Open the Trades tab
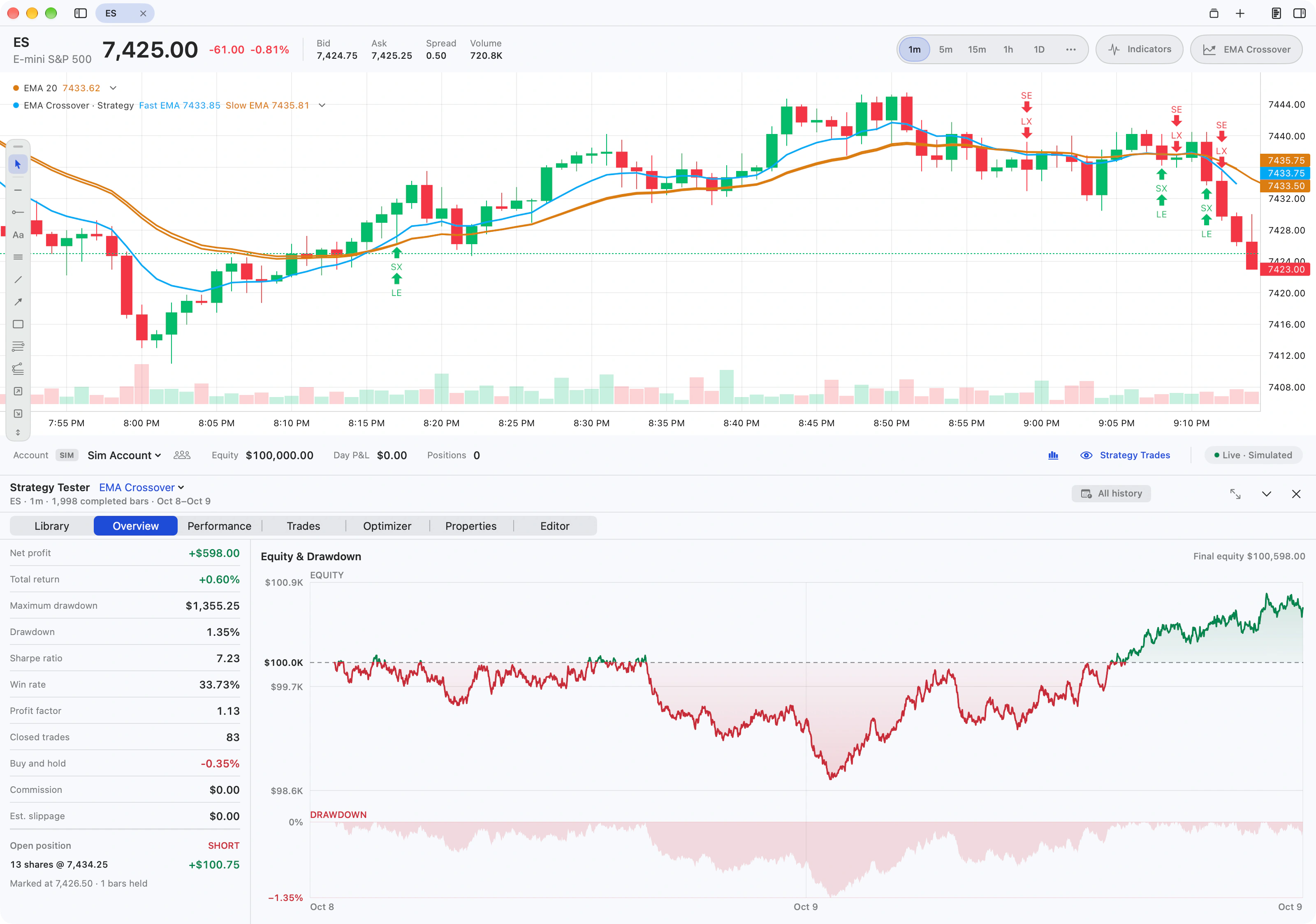 pos(303,526)
